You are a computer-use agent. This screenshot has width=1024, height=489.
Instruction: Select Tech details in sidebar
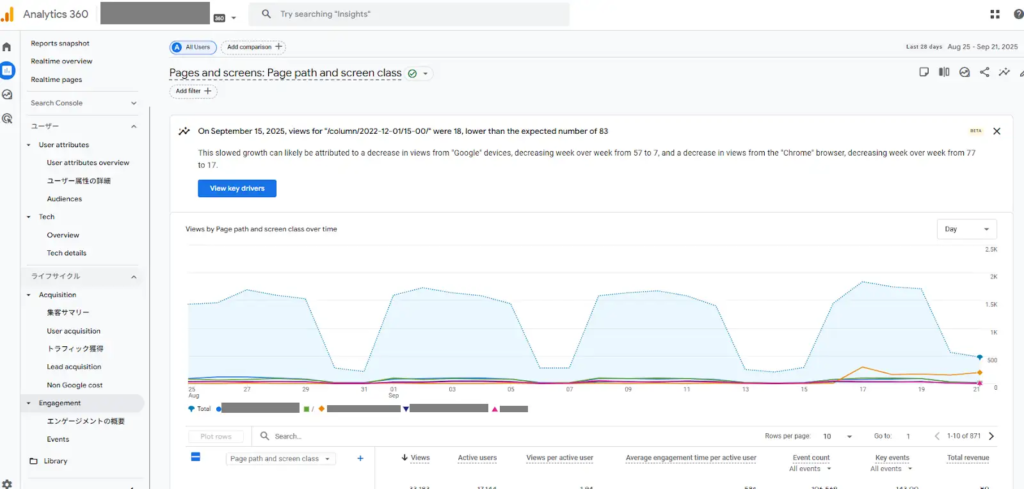pos(67,253)
